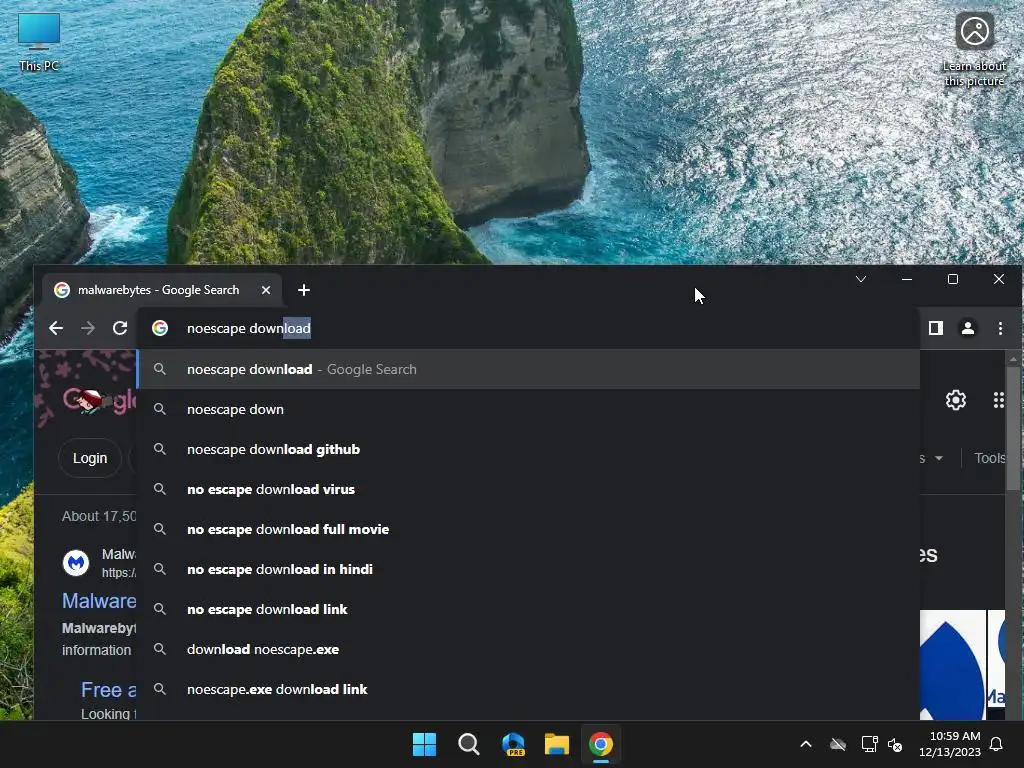The height and width of the screenshot is (768, 1024).
Task: Click the muted volume tray icon
Action: pos(895,744)
